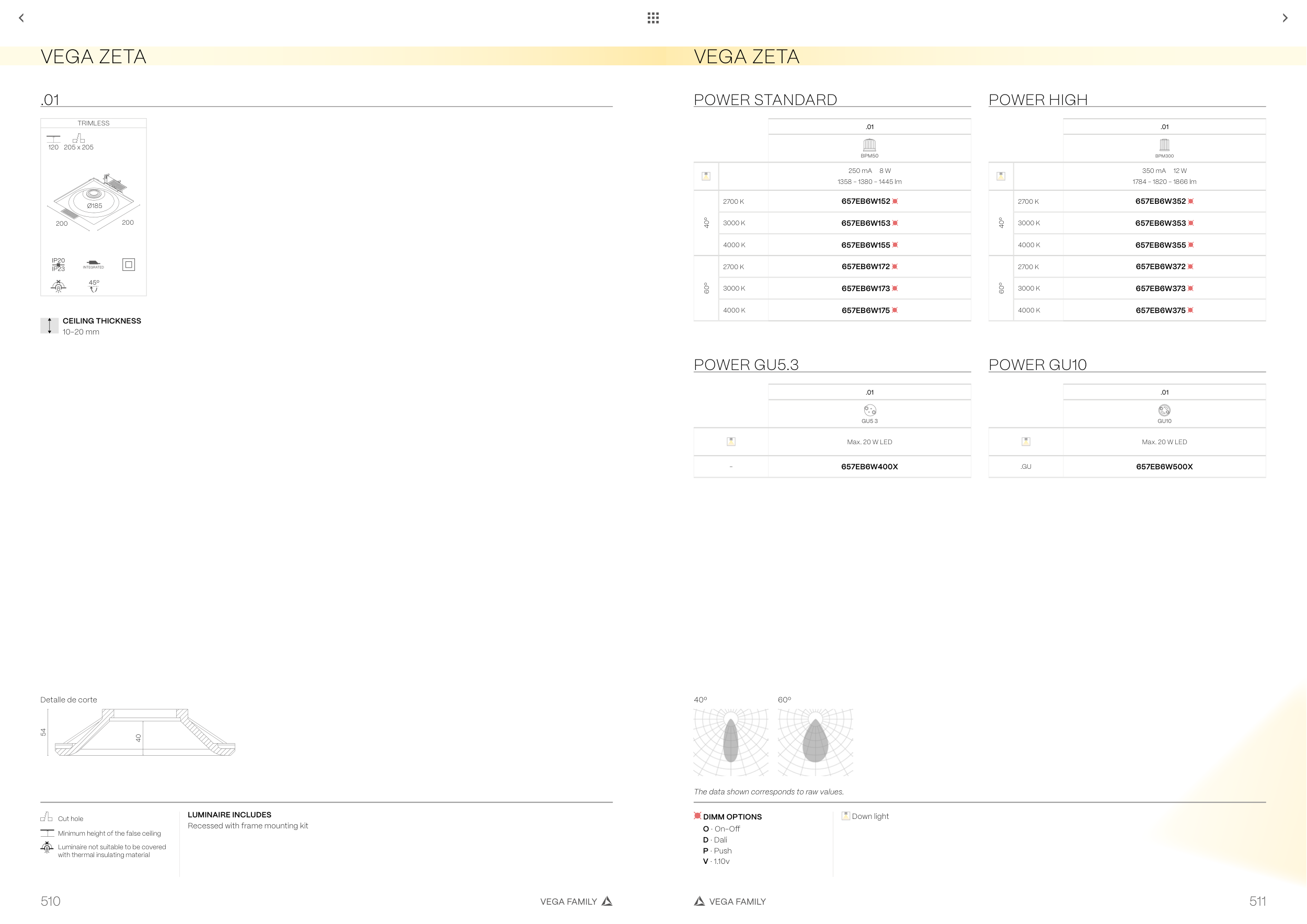Click the 40° polar light distribution diagram
The height and width of the screenshot is (924, 1307).
pos(731,742)
